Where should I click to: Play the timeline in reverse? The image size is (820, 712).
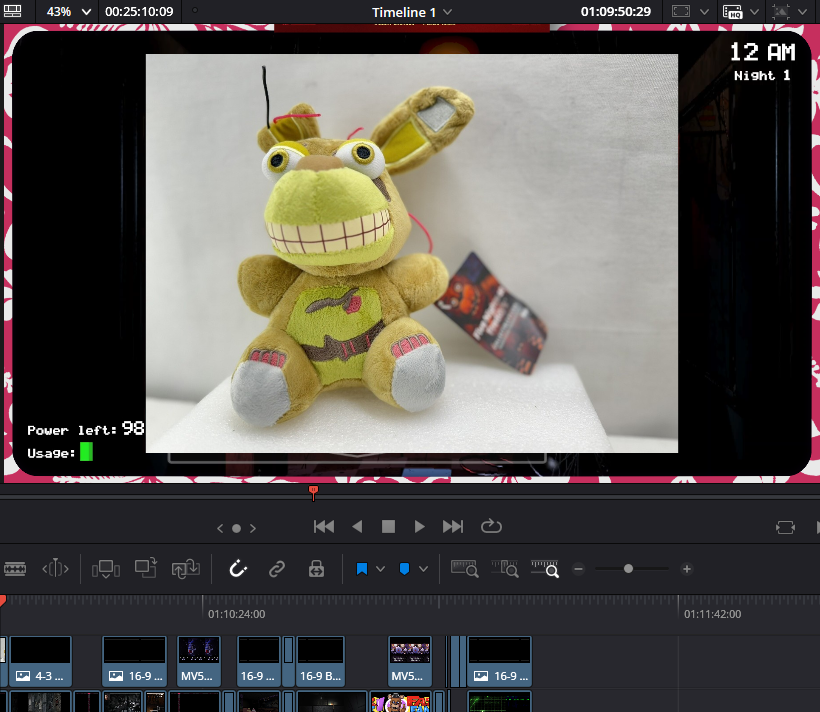[357, 526]
